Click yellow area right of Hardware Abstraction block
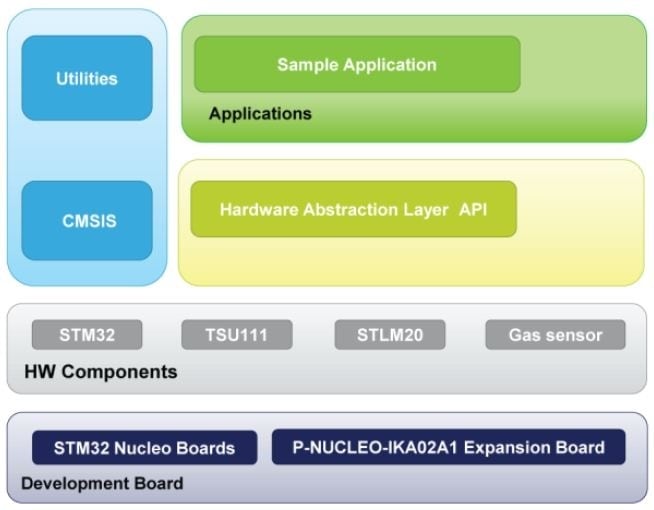 [580, 210]
